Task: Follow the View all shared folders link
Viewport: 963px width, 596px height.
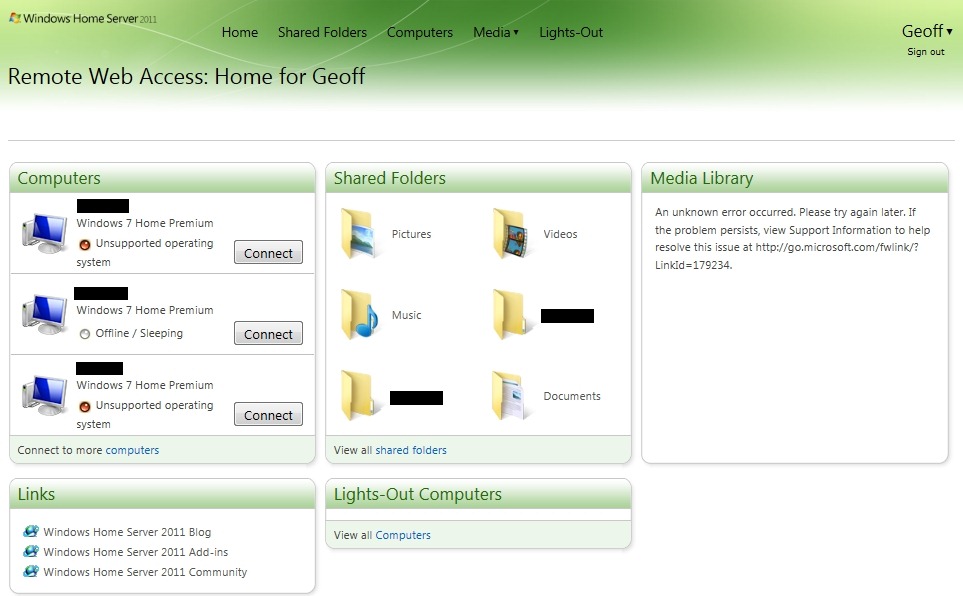Action: tap(411, 450)
